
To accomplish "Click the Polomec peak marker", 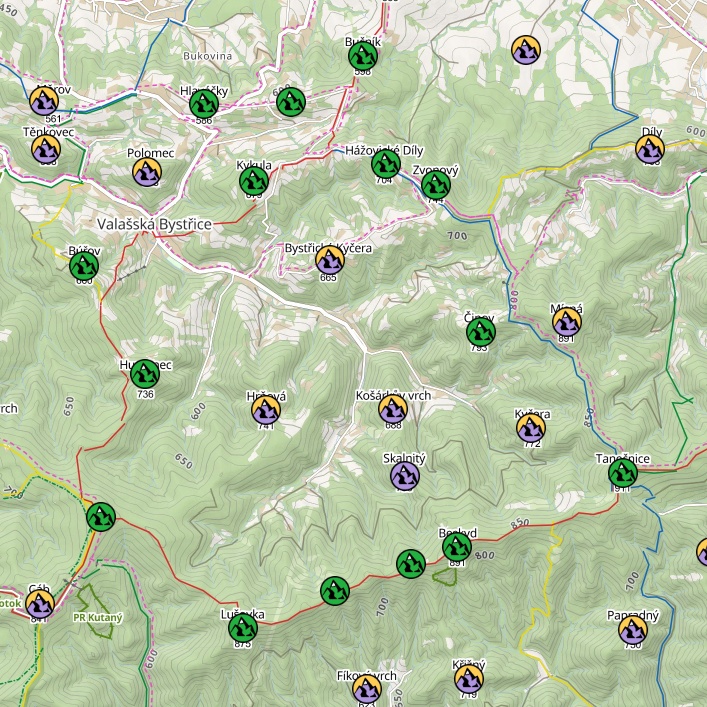I will (147, 172).
